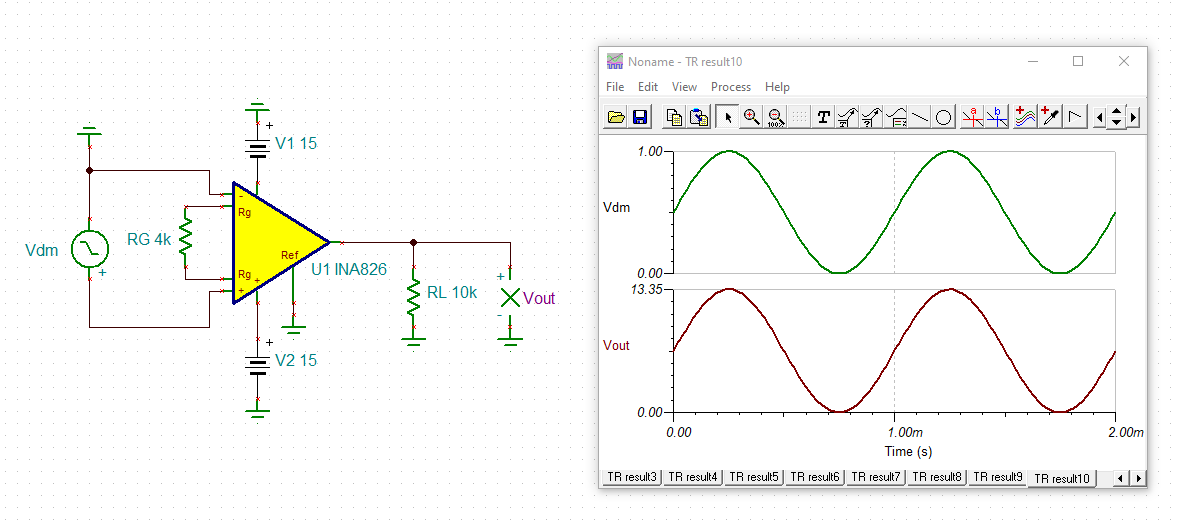Click the 13.35 axis value

pos(647,290)
